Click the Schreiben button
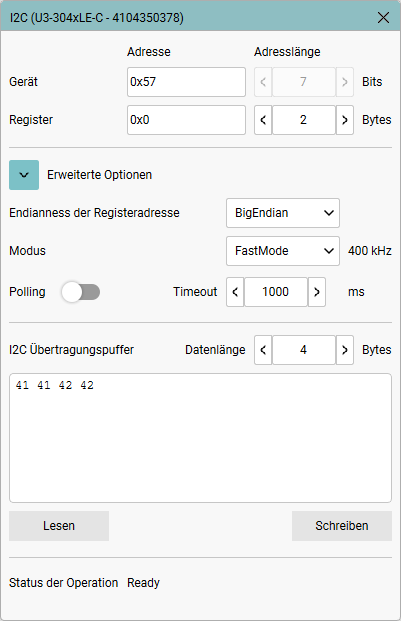Screen dimensions: 401x621 [342, 526]
